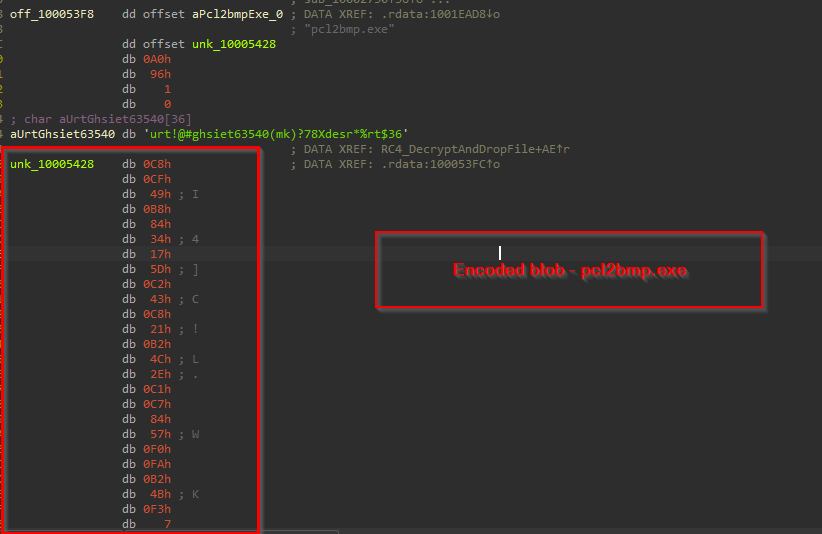822x534 pixels.
Task: Select the final db 7 byte value
Action: (167, 525)
